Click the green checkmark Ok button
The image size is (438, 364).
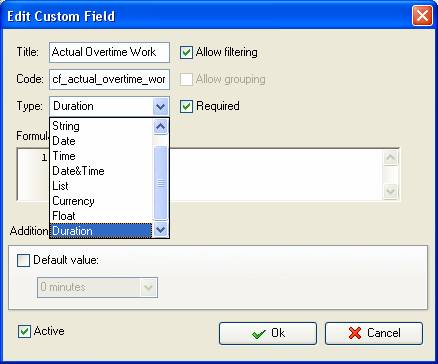coord(268,333)
